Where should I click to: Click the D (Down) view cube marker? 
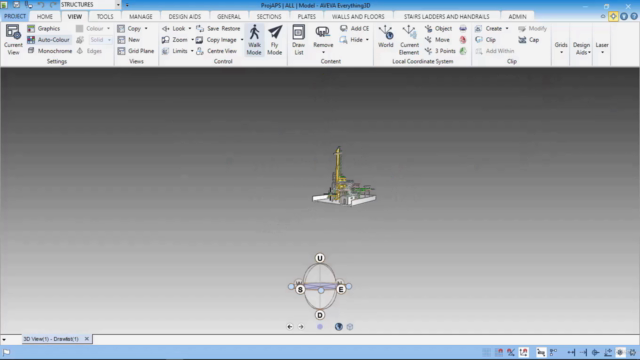pos(320,315)
